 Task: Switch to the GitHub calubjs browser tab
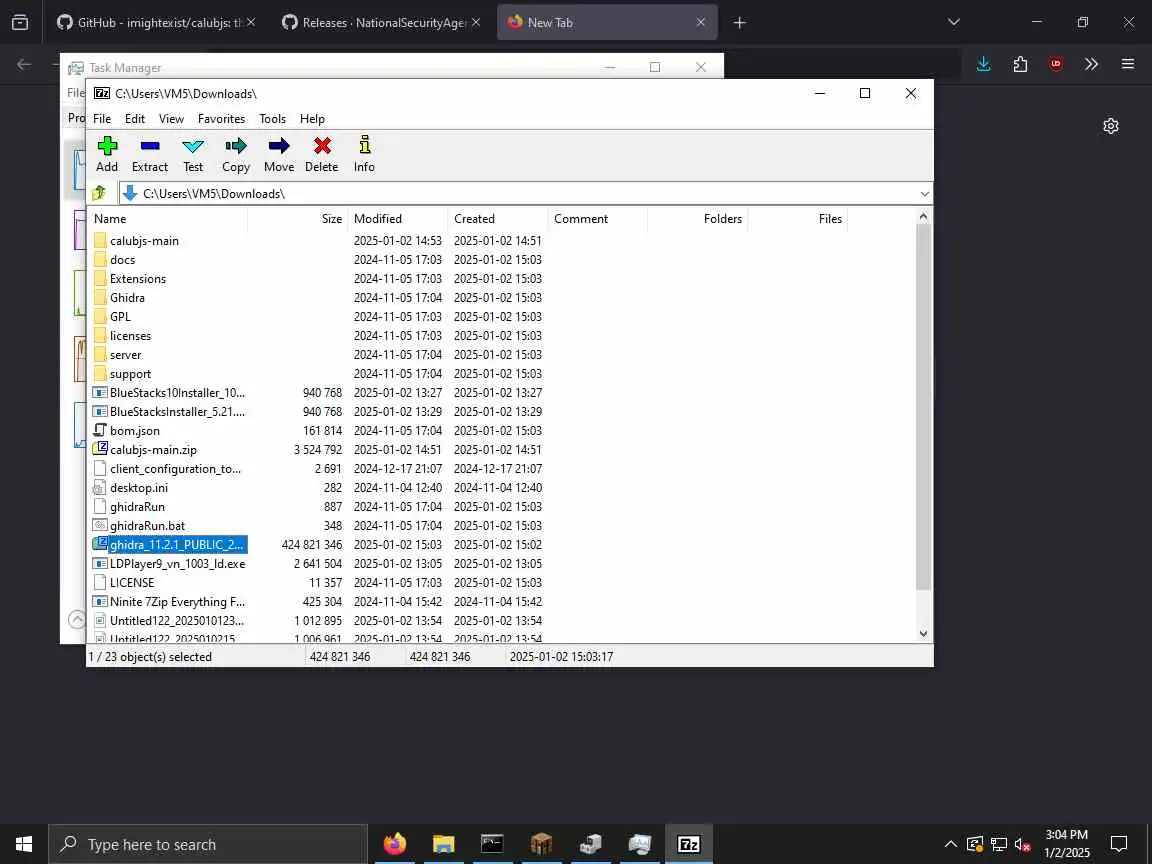156,23
